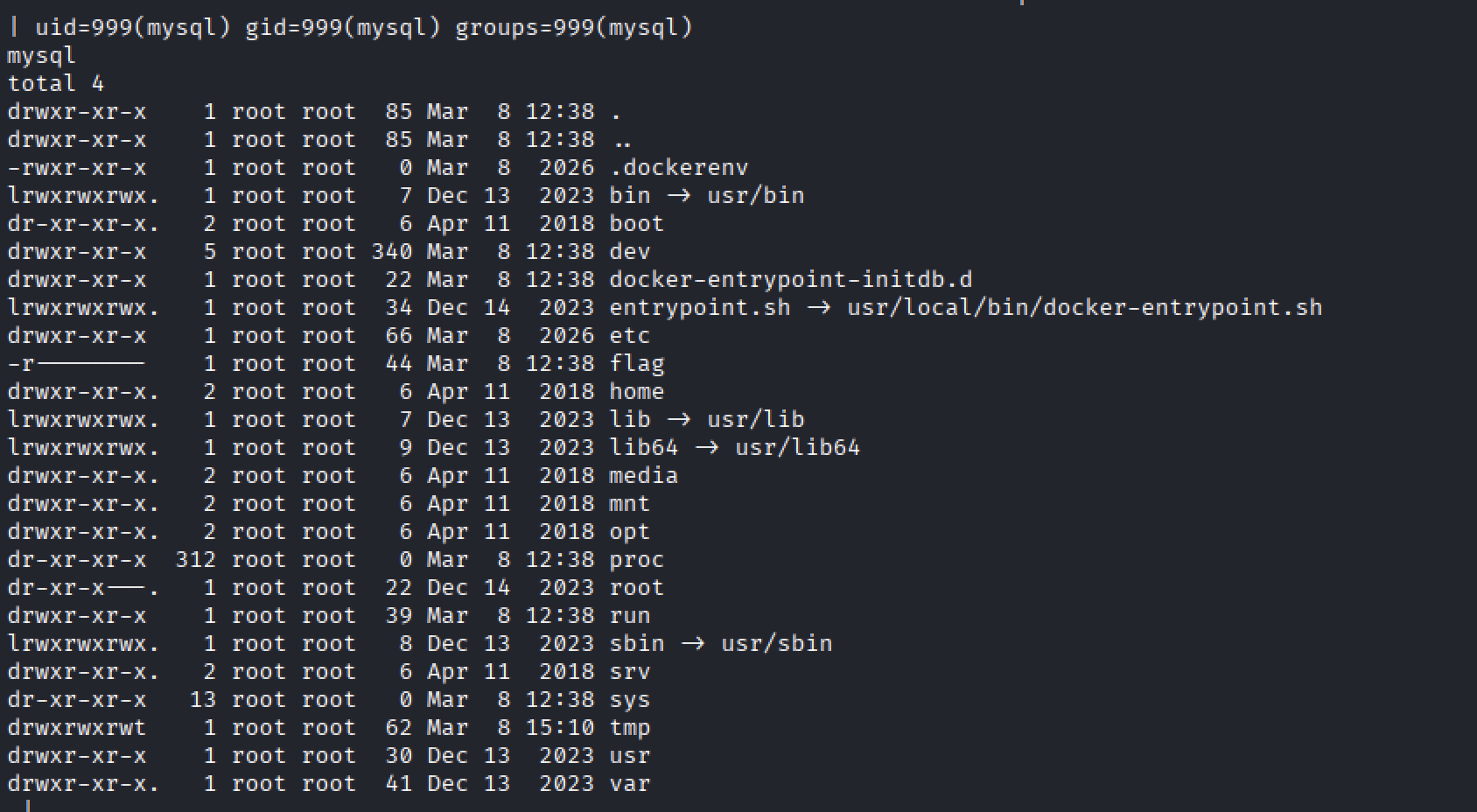Click the uid=999(mysql) text
Viewport: 1477px width, 812px height.
pyautogui.click(x=132, y=27)
